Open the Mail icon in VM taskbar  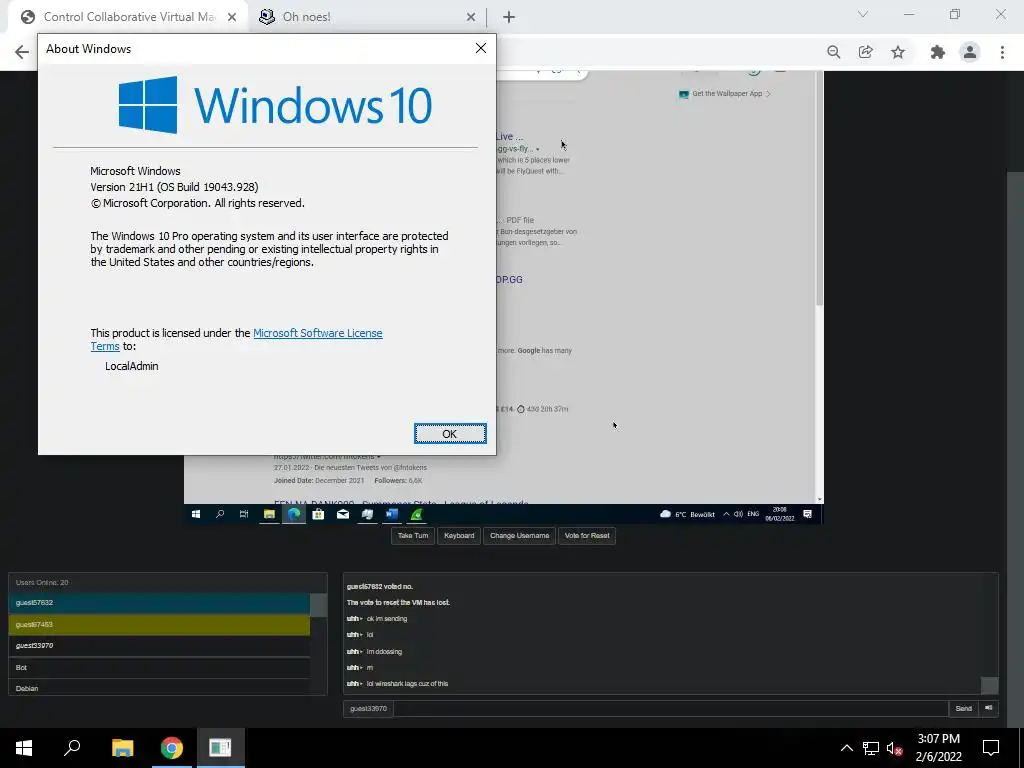[x=343, y=514]
